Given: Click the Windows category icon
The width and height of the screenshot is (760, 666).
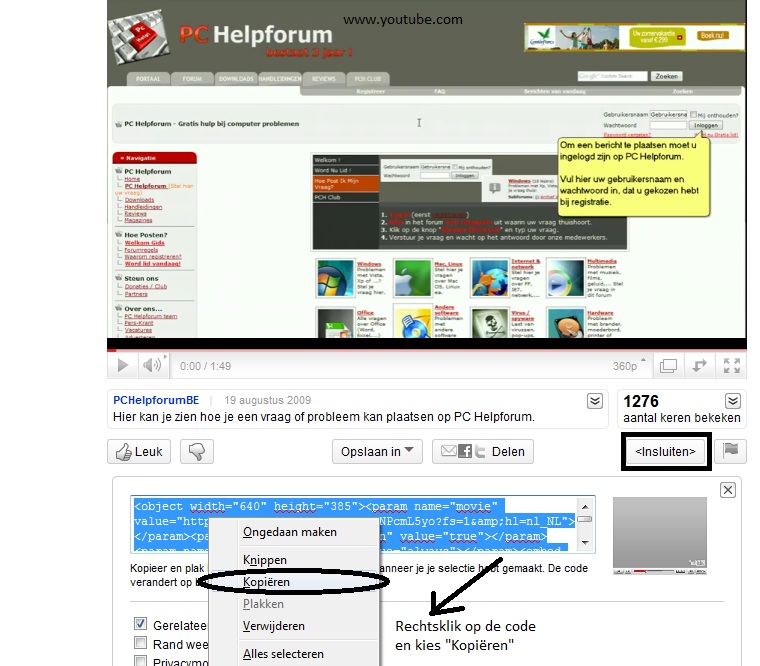Looking at the screenshot, I should pyautogui.click(x=335, y=278).
